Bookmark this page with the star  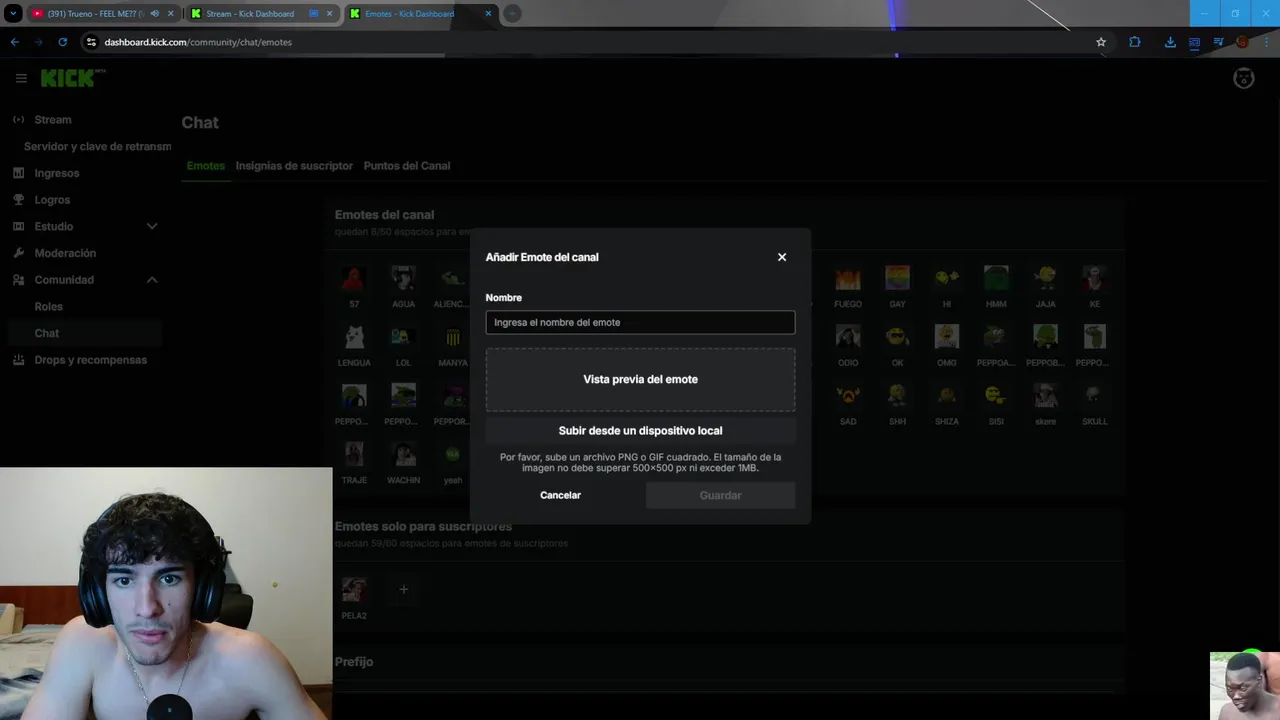(1101, 42)
